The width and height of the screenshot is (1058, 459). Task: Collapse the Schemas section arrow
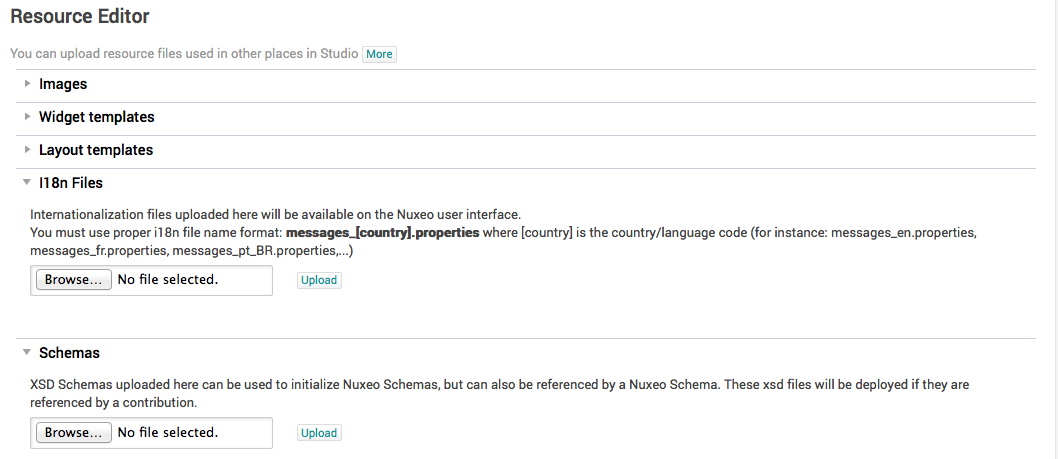click(27, 353)
